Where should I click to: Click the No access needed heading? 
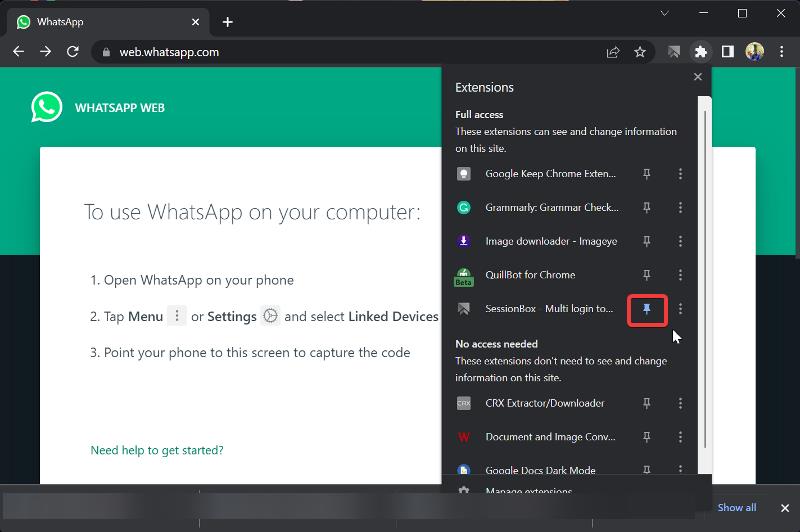496,344
